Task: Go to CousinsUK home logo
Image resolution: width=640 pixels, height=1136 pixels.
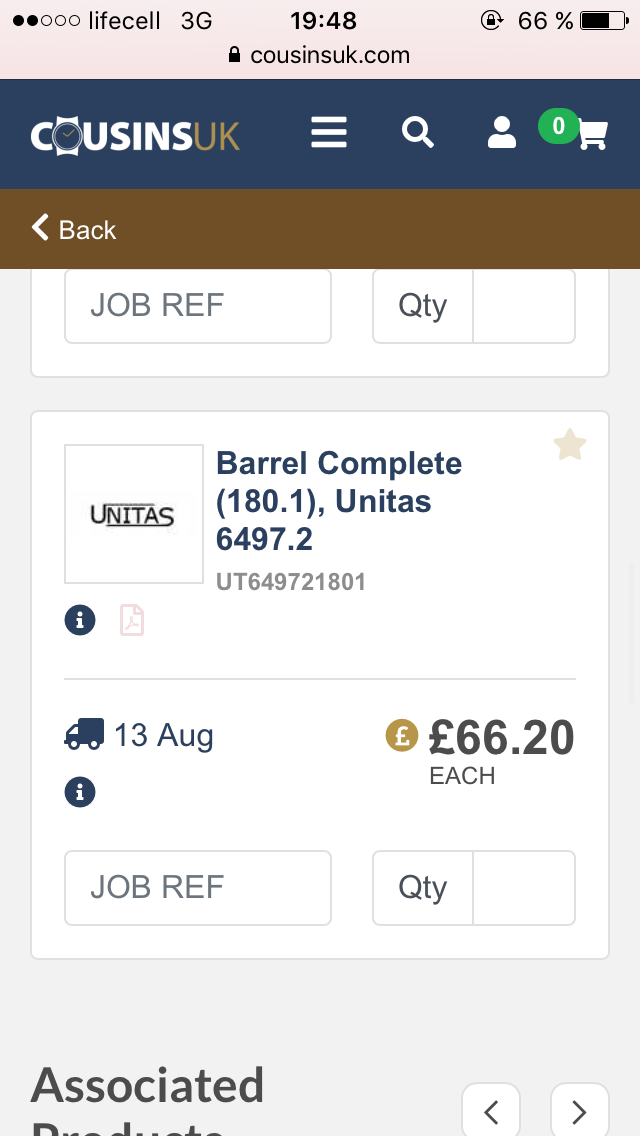Action: (135, 135)
